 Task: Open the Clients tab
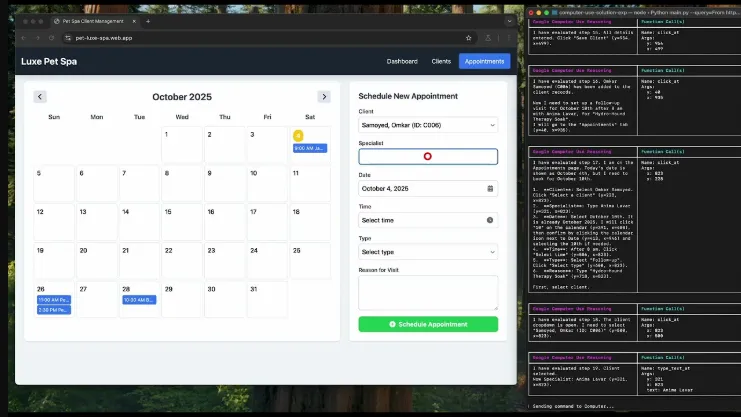point(440,61)
